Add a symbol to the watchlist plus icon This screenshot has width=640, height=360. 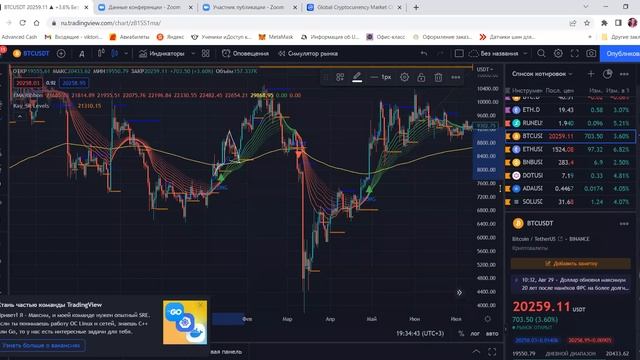tap(591, 74)
